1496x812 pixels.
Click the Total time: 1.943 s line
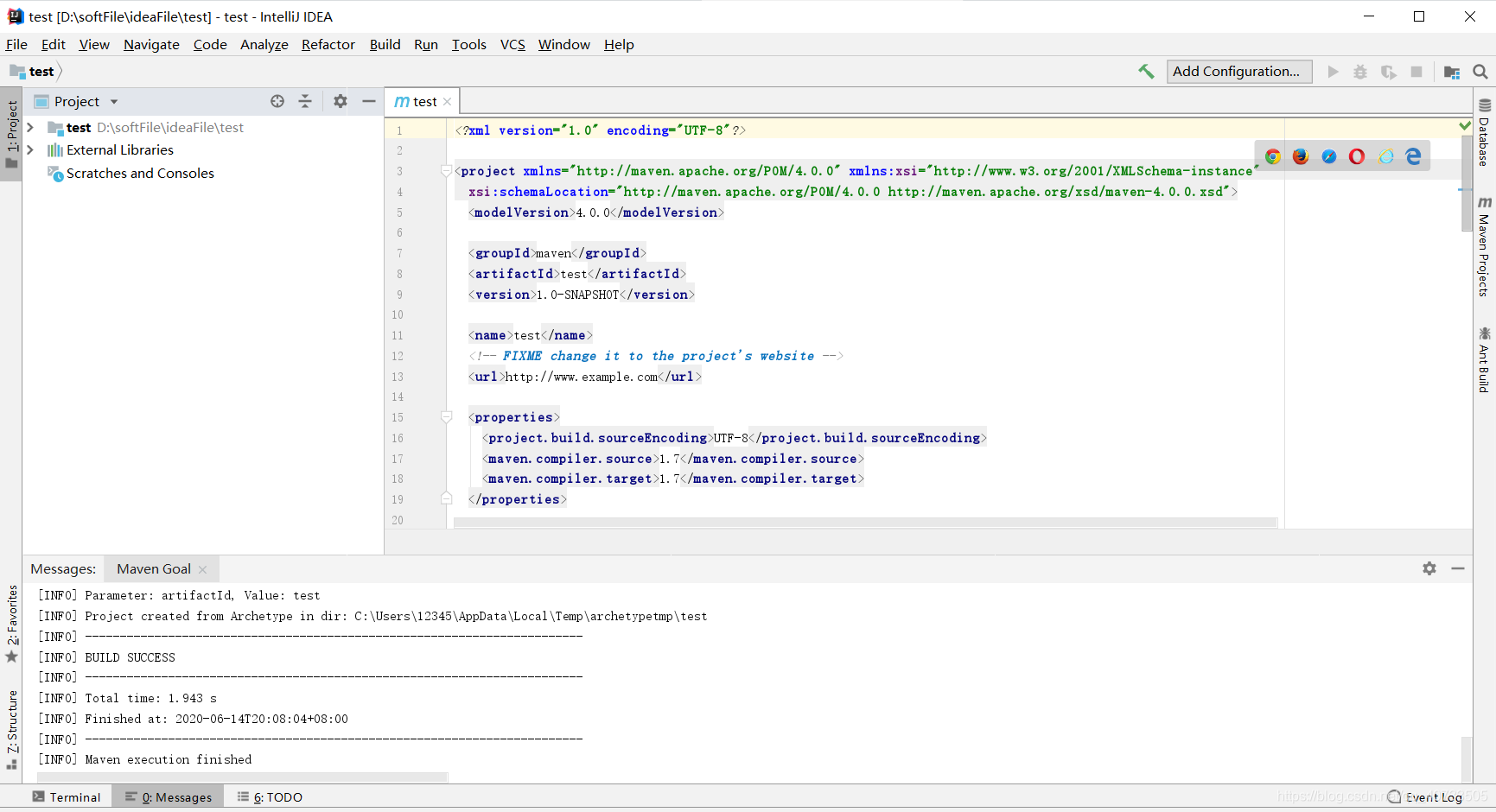[150, 698]
